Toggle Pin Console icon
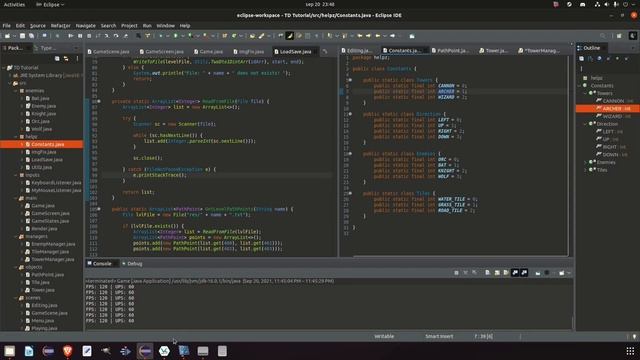 (538, 273)
